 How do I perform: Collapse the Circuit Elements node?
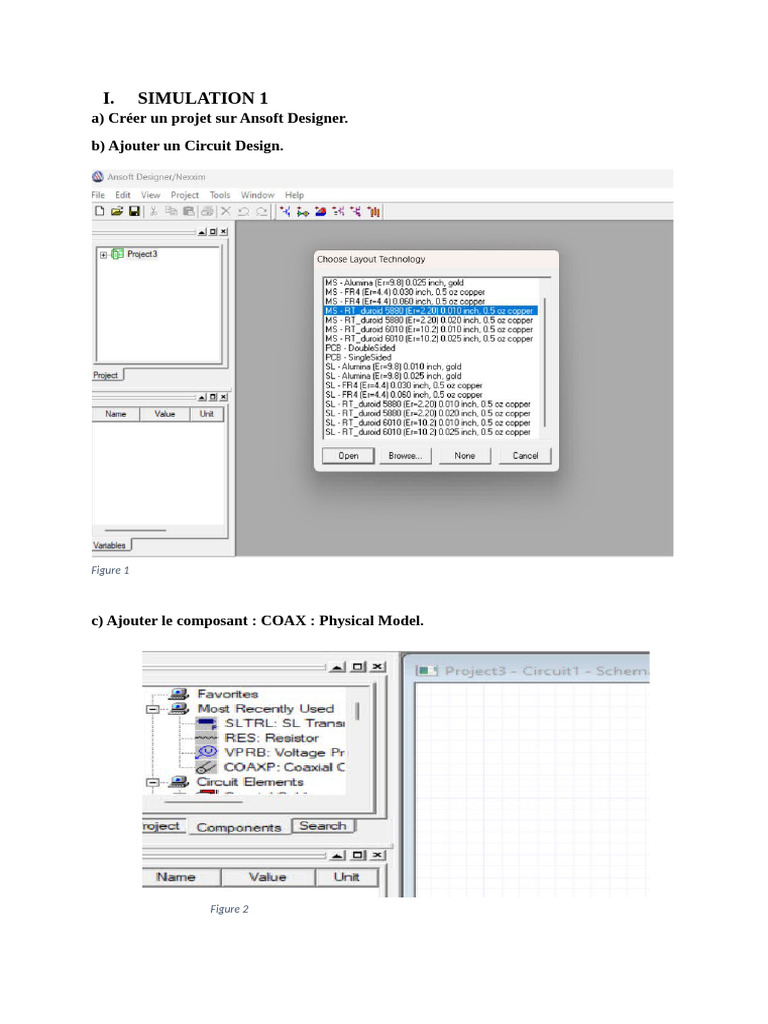(153, 782)
